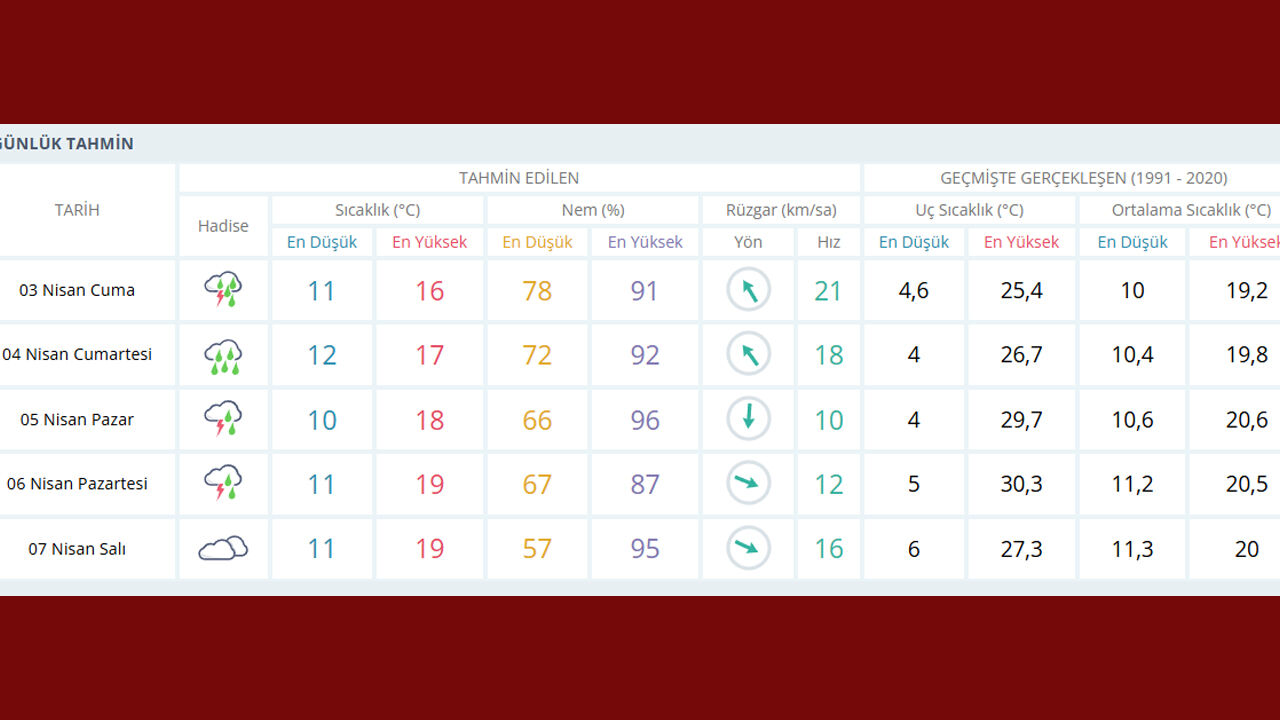Click wind direction arrow for 03 Nisan Cuma
The height and width of the screenshot is (720, 1280).
748,290
